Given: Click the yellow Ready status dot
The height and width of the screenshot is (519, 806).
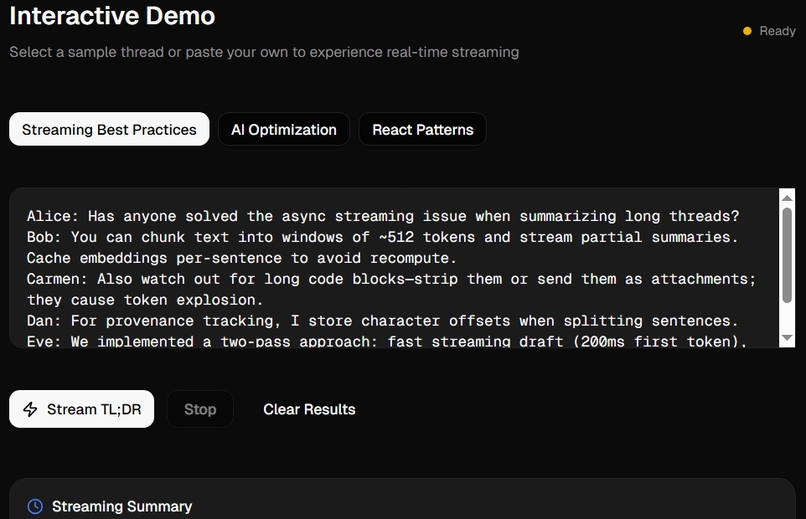Looking at the screenshot, I should [747, 31].
